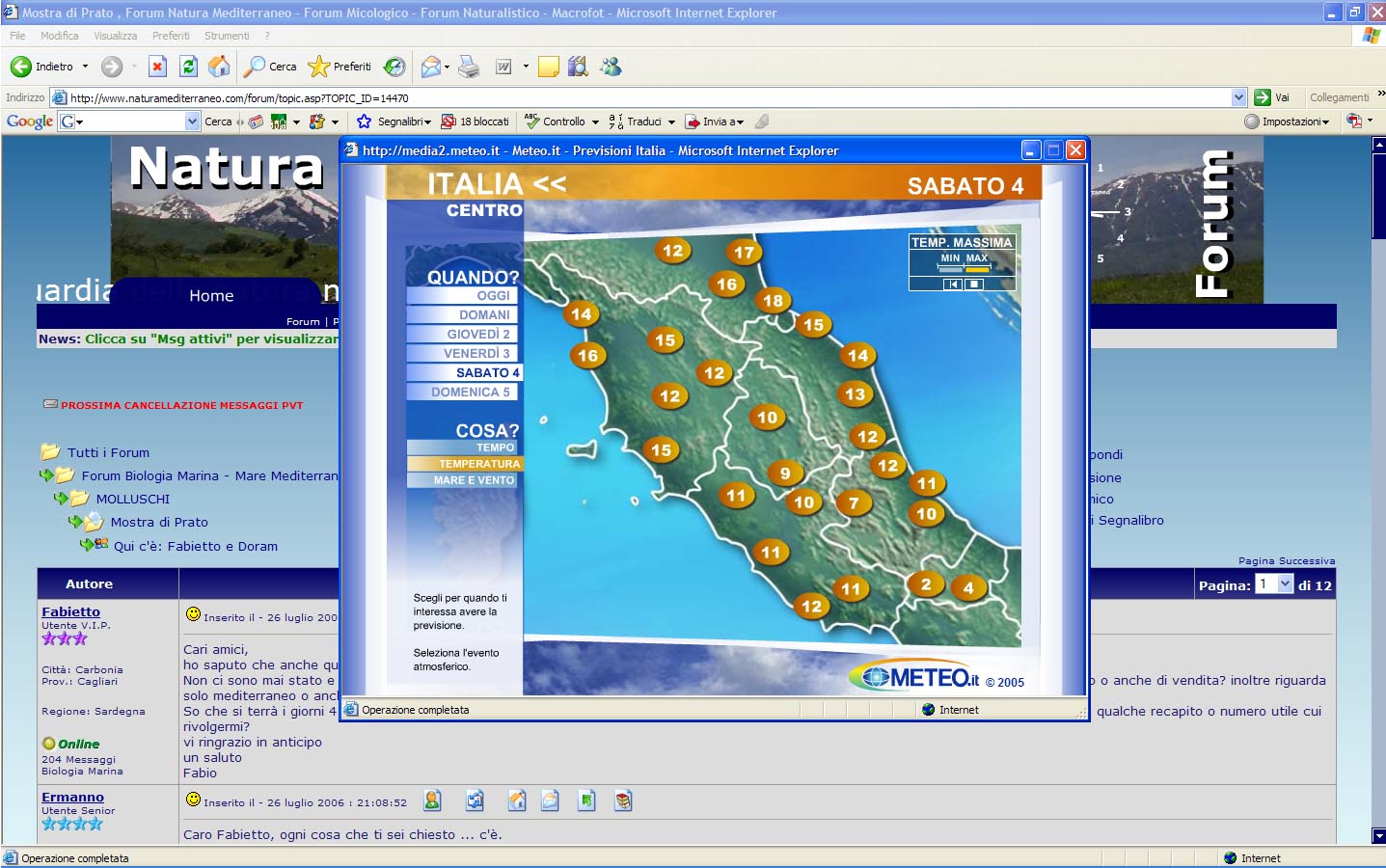
Task: Select GIOVEDÌ 2 forecast day
Action: pyautogui.click(x=463, y=335)
